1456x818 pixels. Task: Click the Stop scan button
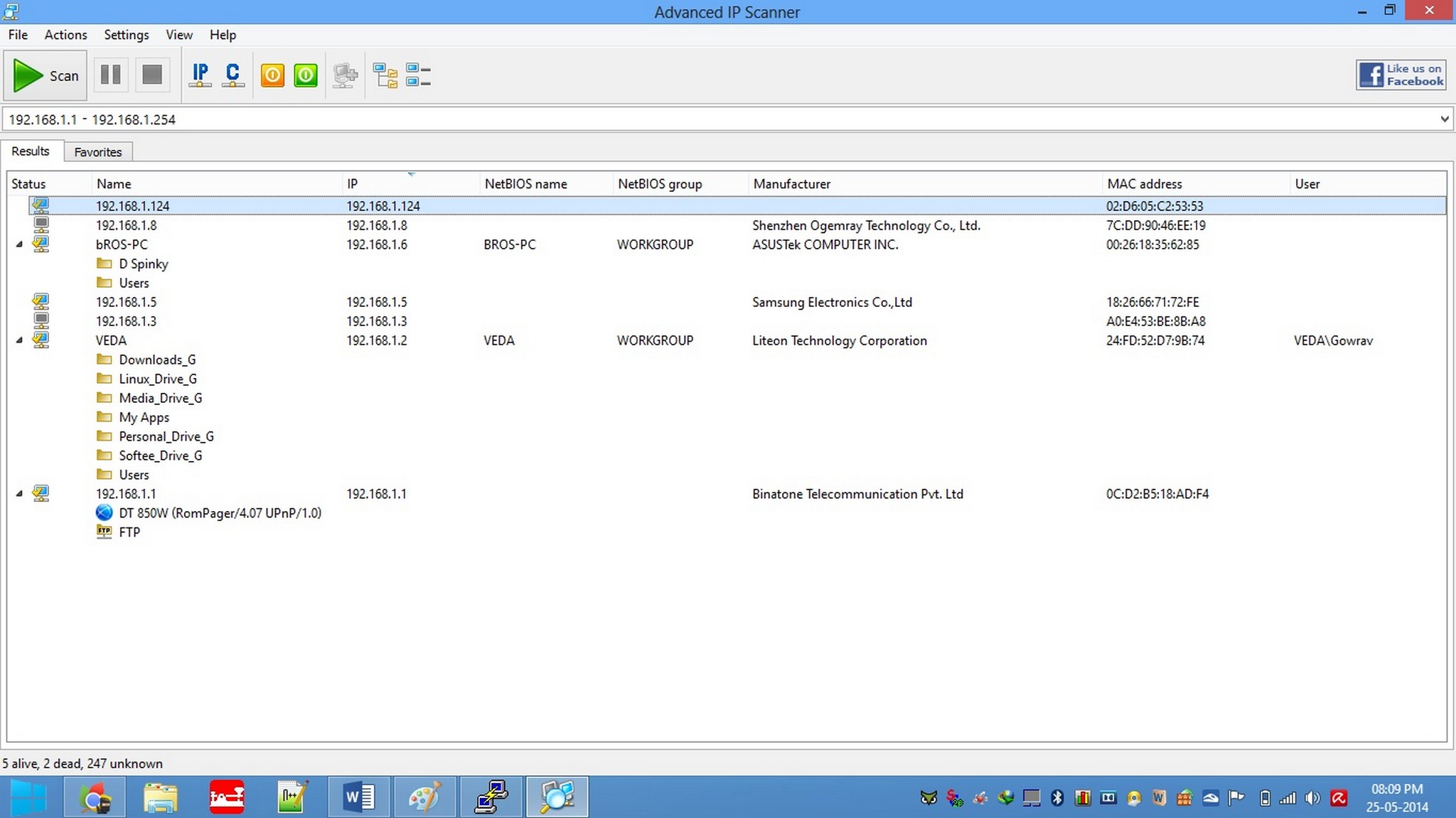[152, 75]
